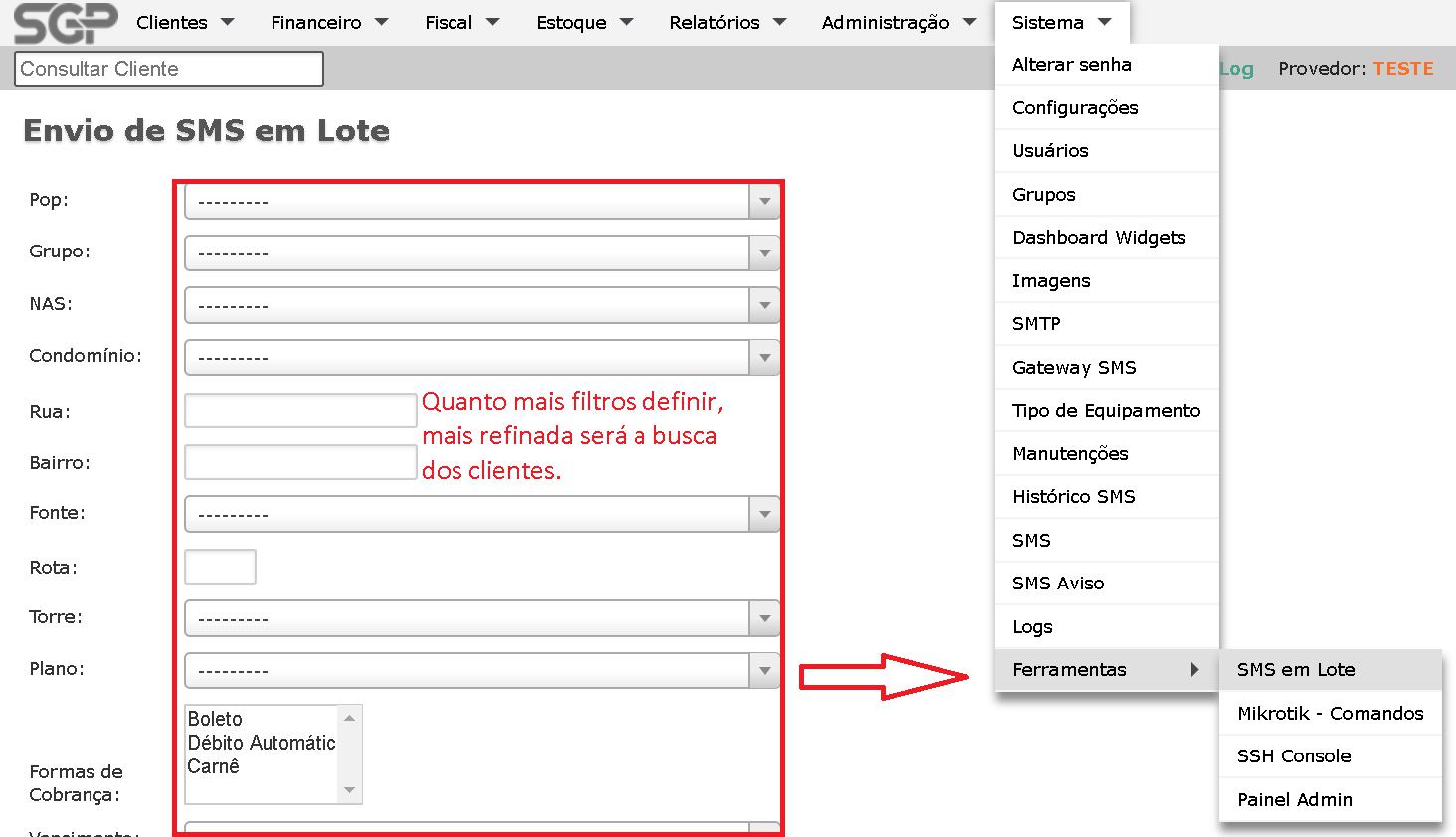Select SMS em Lote submenu item
Viewport: 1456px width, 837px height.
[1296, 670]
